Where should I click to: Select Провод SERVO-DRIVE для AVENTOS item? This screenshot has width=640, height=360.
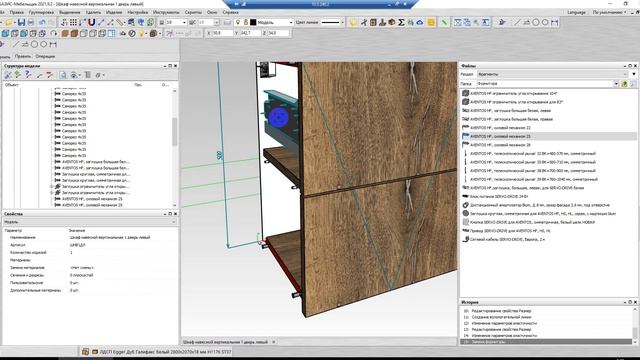(510, 231)
